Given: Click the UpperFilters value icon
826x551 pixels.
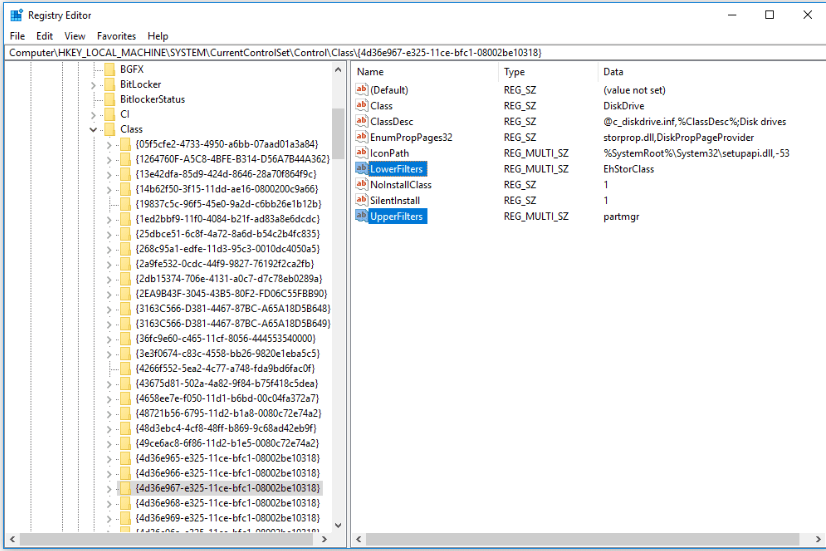Looking at the screenshot, I should pos(361,216).
